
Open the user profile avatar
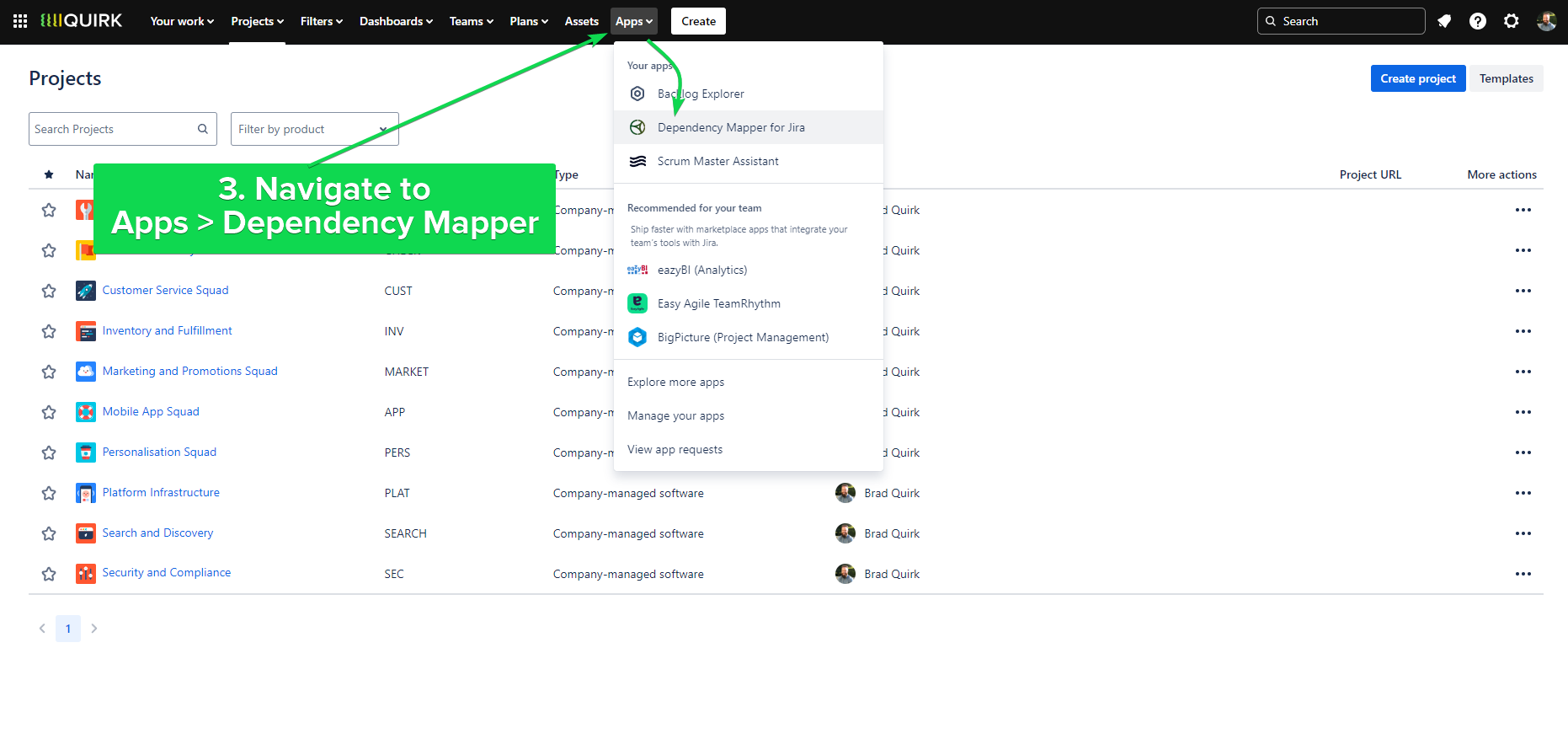click(x=1546, y=21)
